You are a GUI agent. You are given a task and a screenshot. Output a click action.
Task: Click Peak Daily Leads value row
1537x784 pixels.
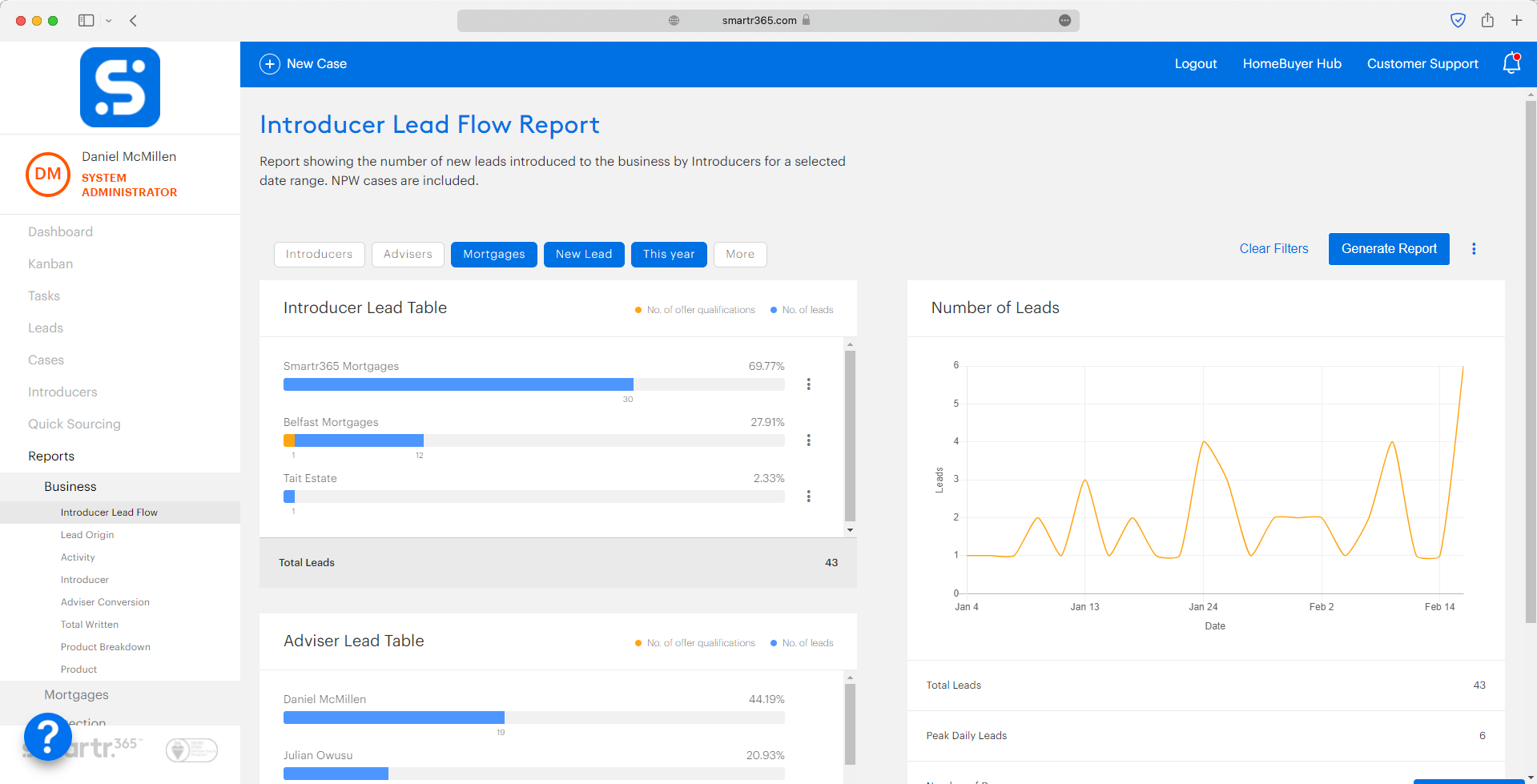1205,736
